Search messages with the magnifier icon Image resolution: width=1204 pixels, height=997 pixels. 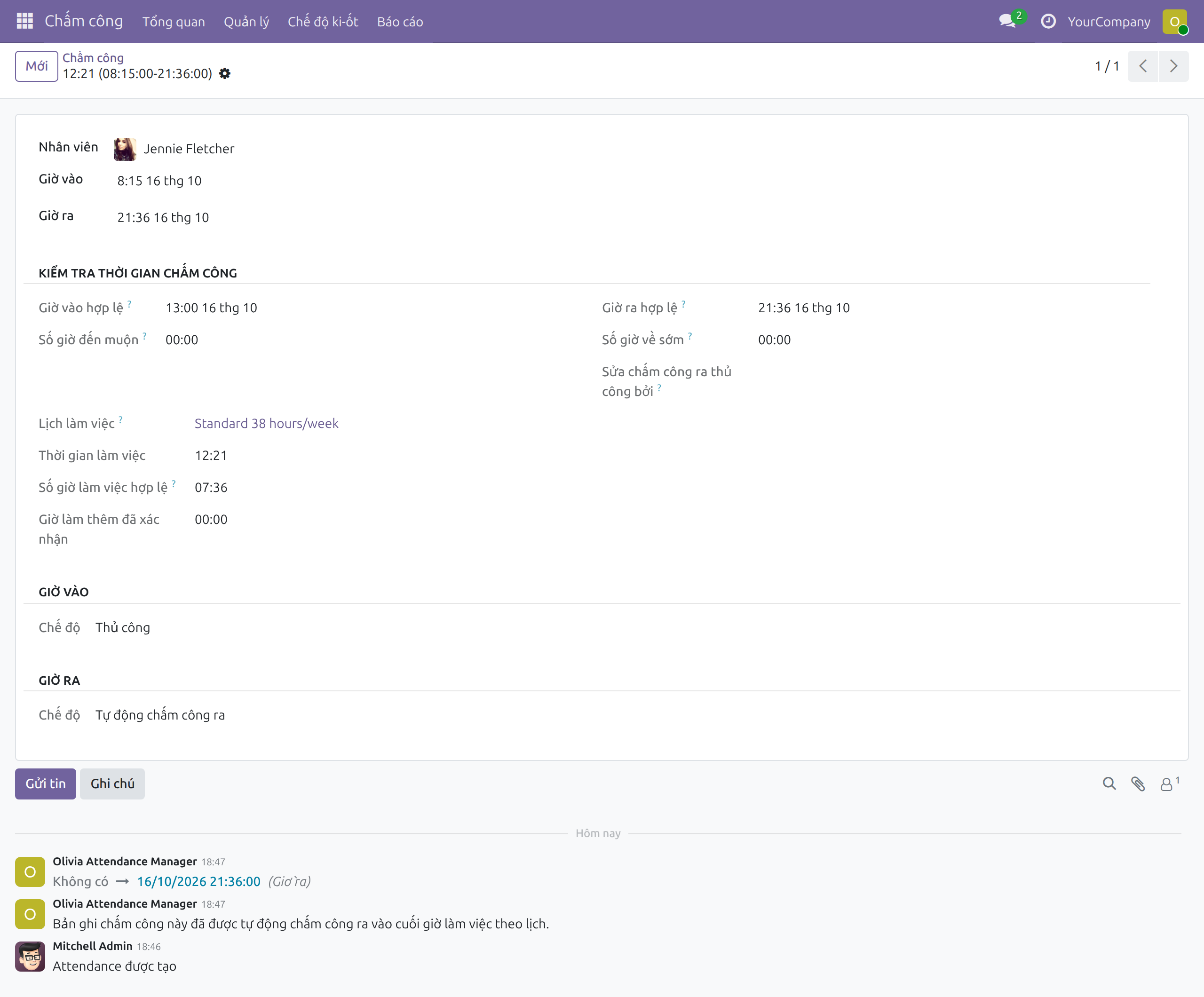click(1109, 783)
